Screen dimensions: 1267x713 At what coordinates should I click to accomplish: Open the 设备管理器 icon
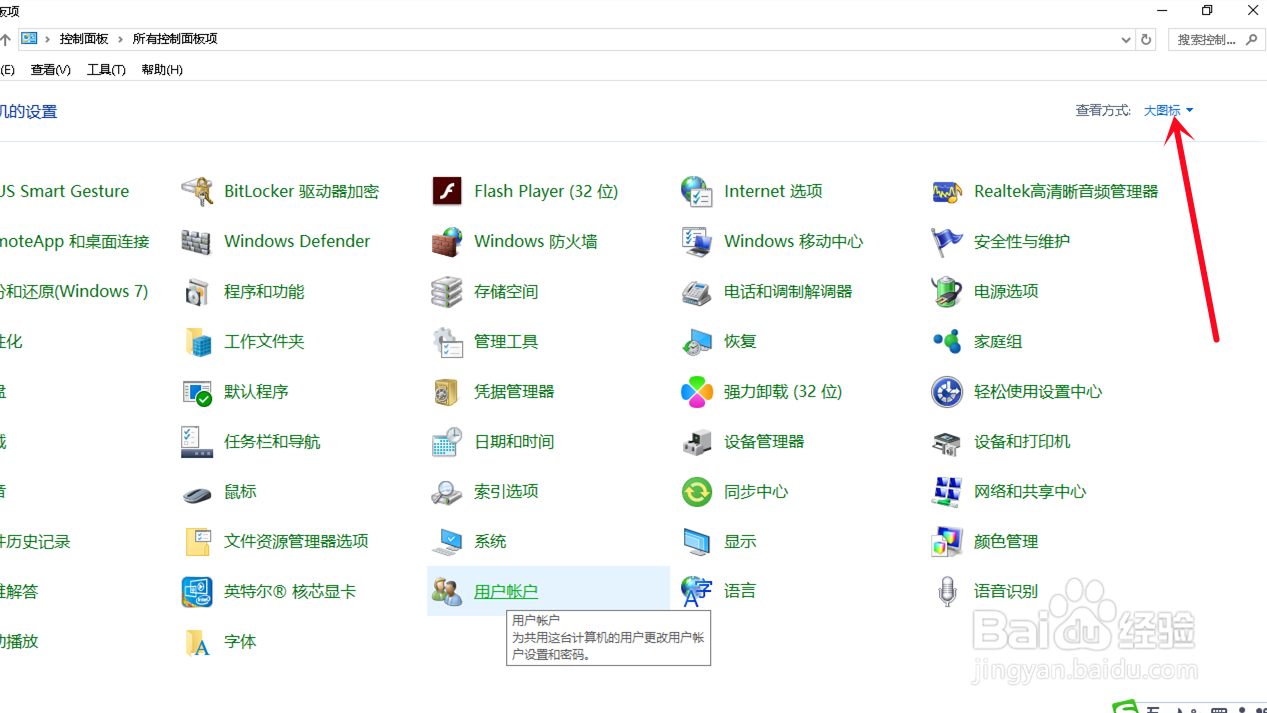click(x=697, y=441)
